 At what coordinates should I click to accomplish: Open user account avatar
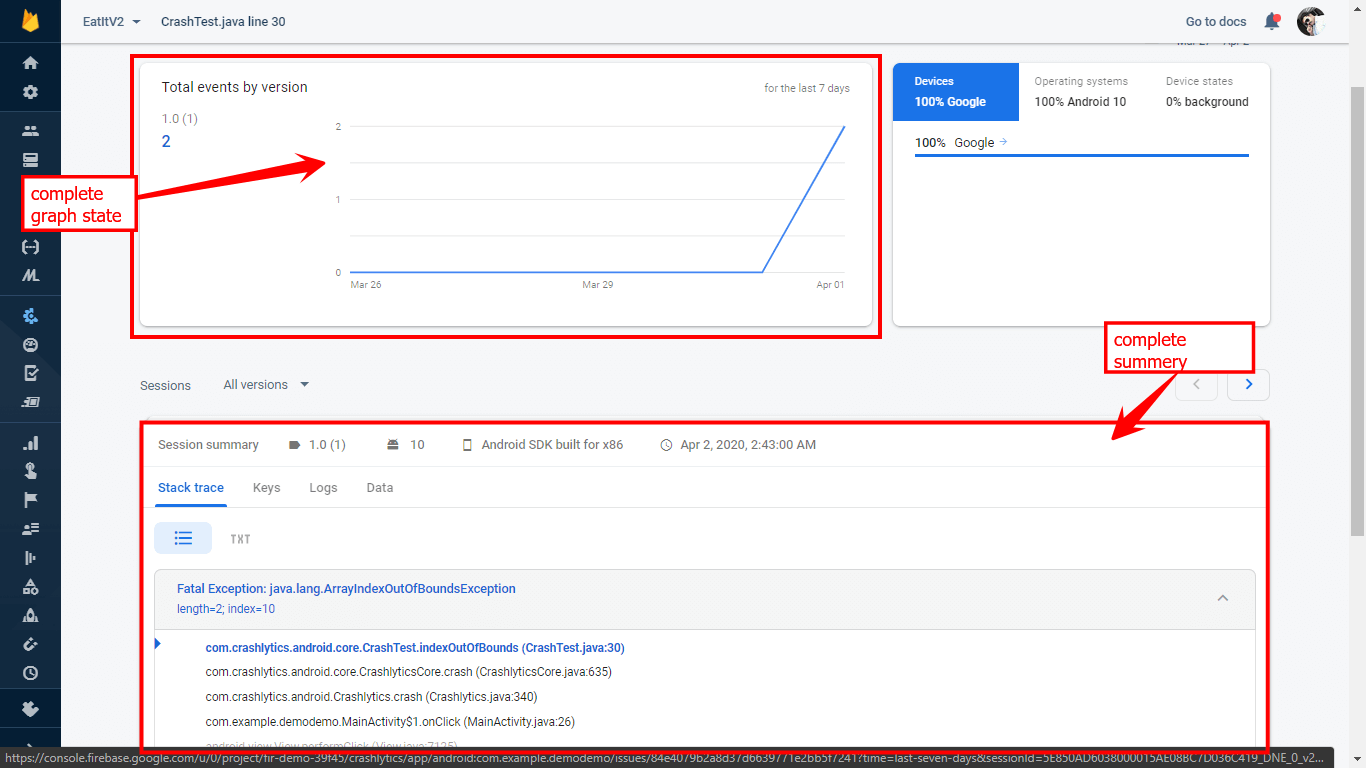[x=1311, y=21]
